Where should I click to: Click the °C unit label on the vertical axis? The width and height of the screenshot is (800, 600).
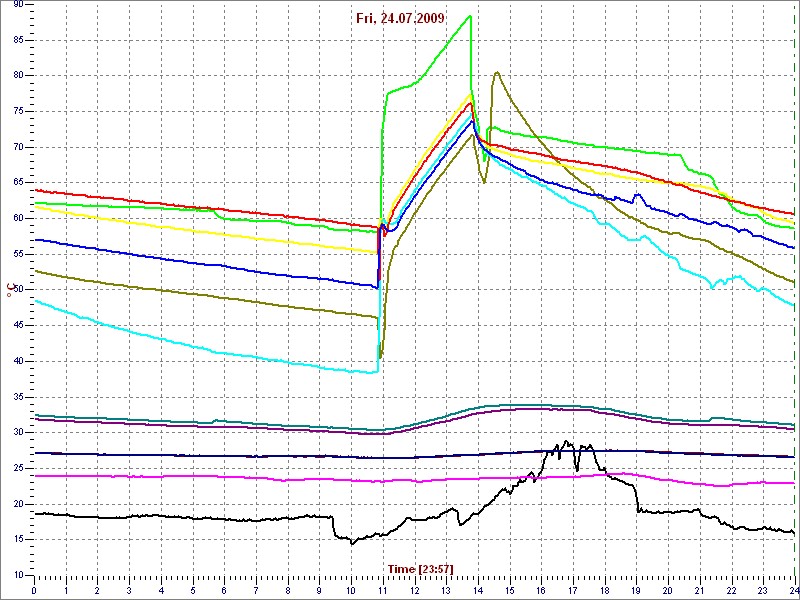click(x=12, y=290)
